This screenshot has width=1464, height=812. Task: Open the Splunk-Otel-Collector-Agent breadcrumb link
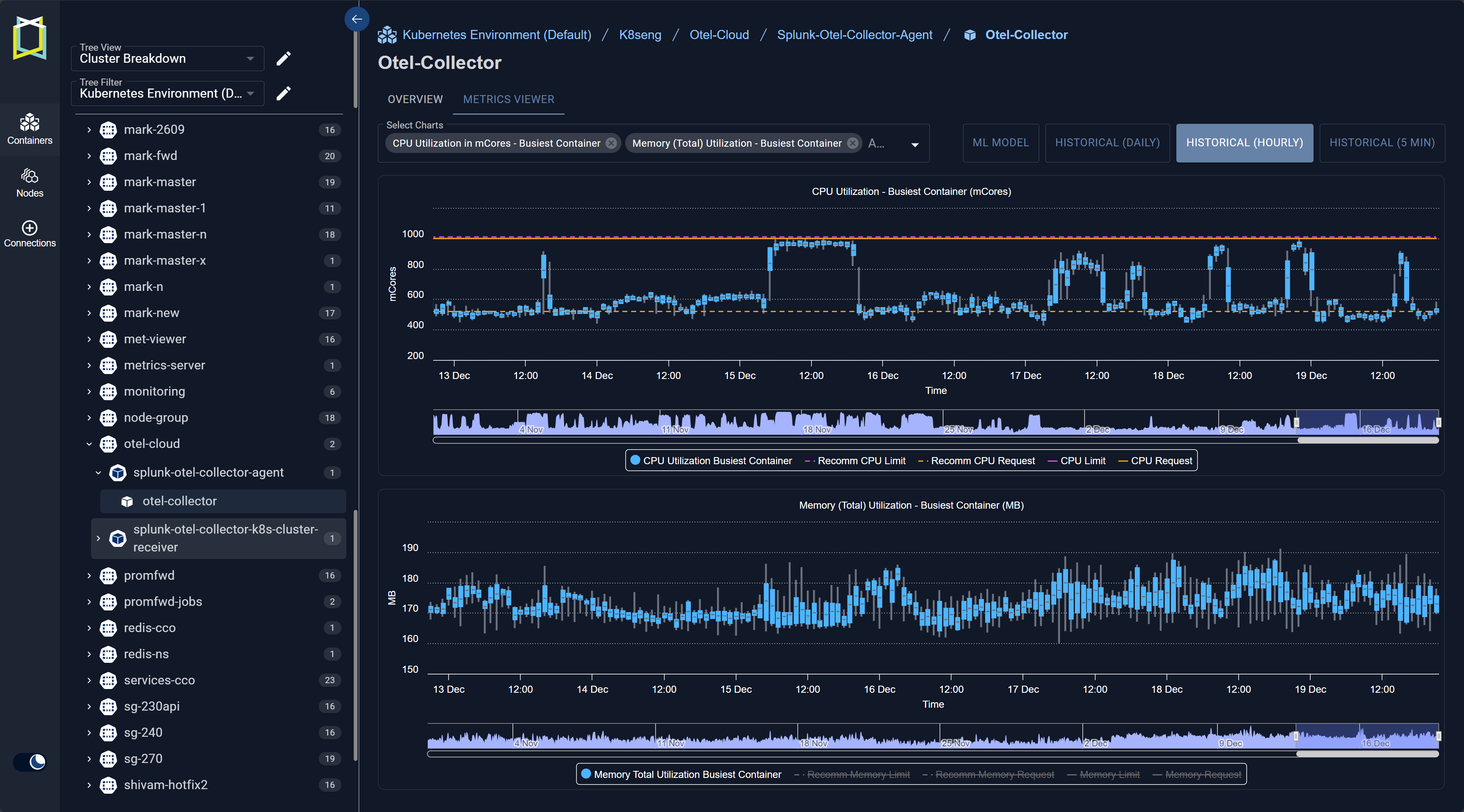[x=854, y=34]
